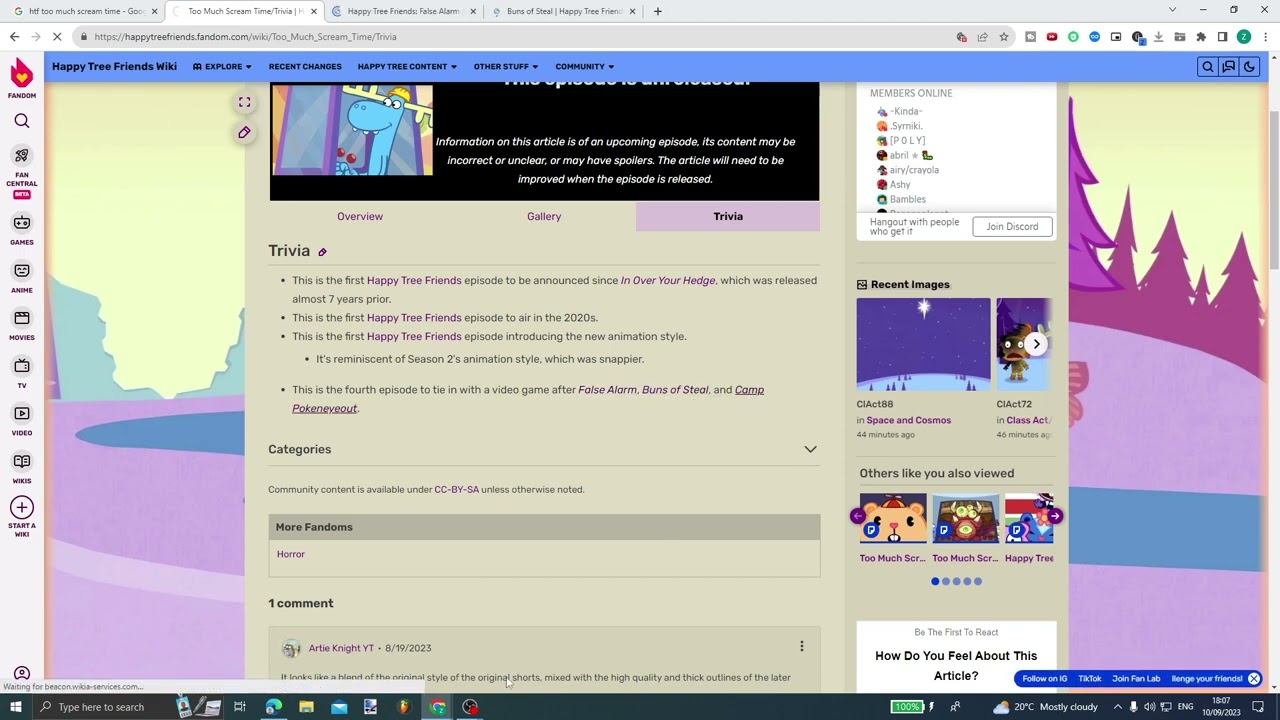Image resolution: width=1280 pixels, height=720 pixels.
Task: Switch to the Overview tab
Action: pyautogui.click(x=360, y=216)
